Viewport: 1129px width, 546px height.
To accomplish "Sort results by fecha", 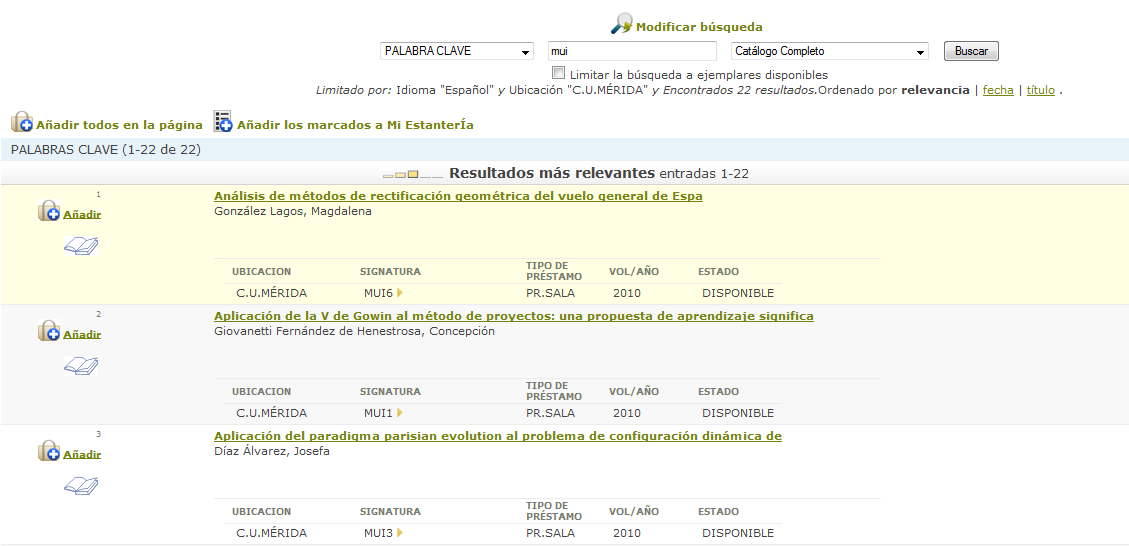I will (x=997, y=90).
